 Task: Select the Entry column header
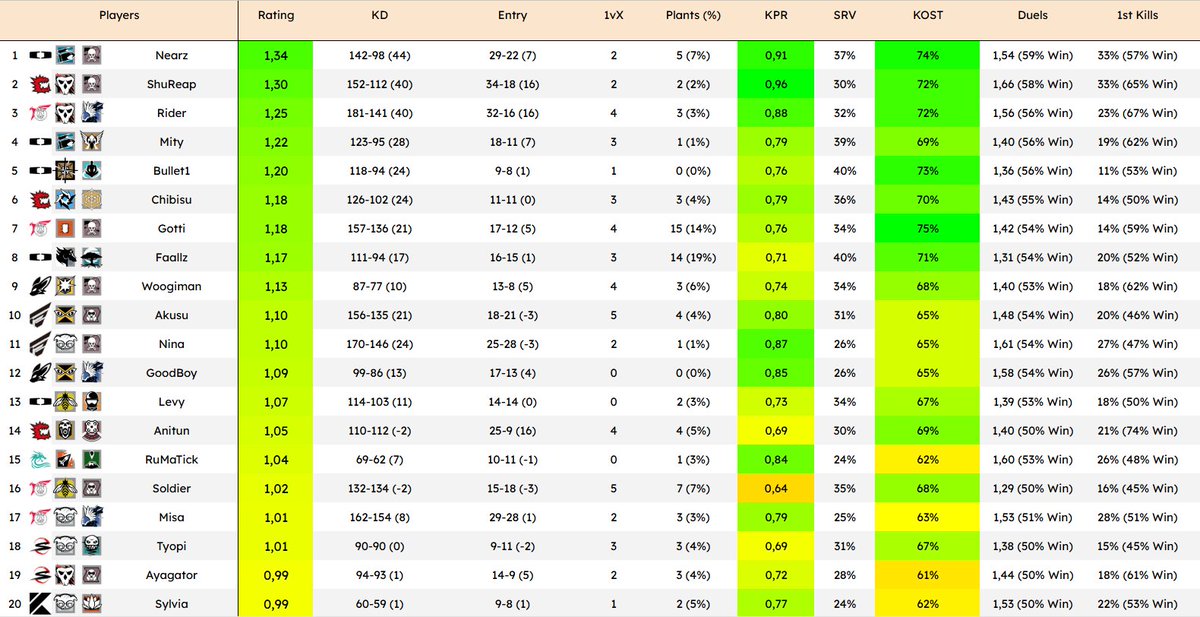[512, 16]
